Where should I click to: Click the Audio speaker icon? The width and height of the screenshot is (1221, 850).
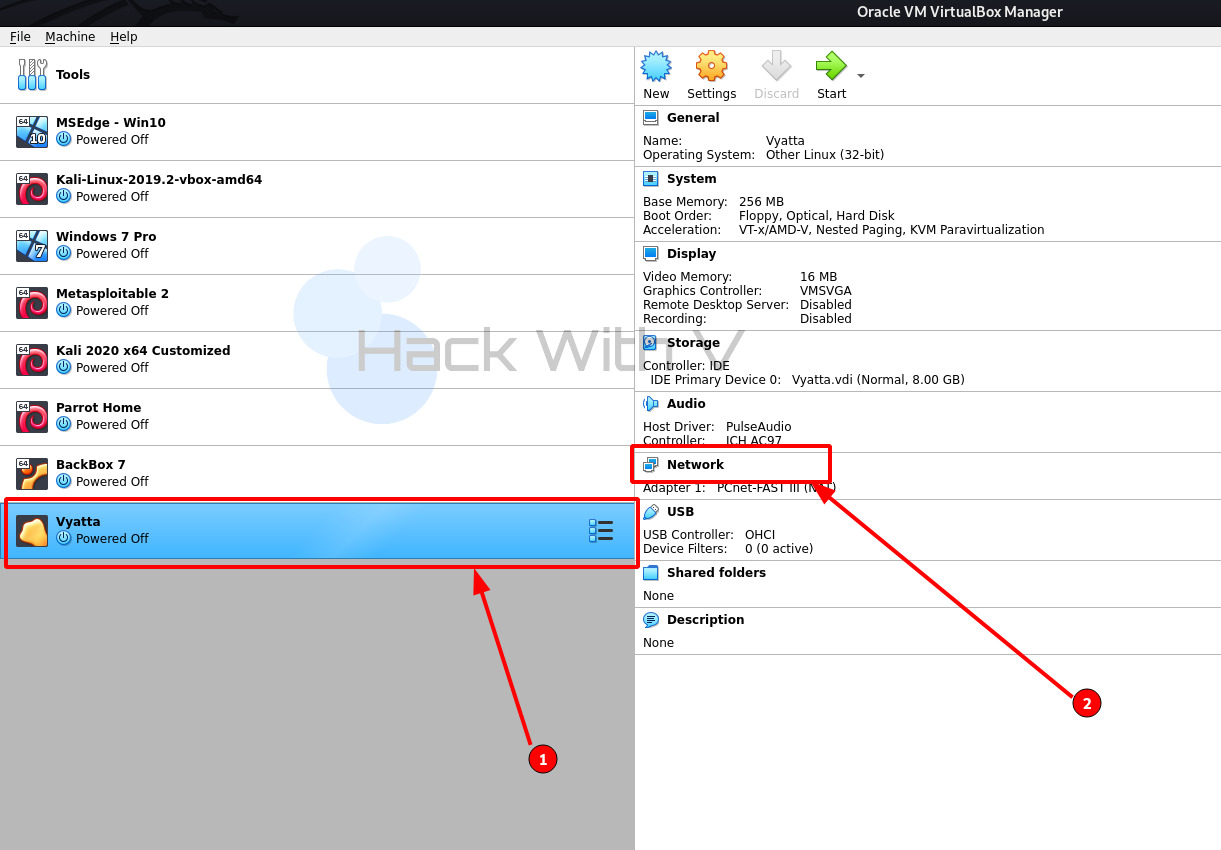651,404
